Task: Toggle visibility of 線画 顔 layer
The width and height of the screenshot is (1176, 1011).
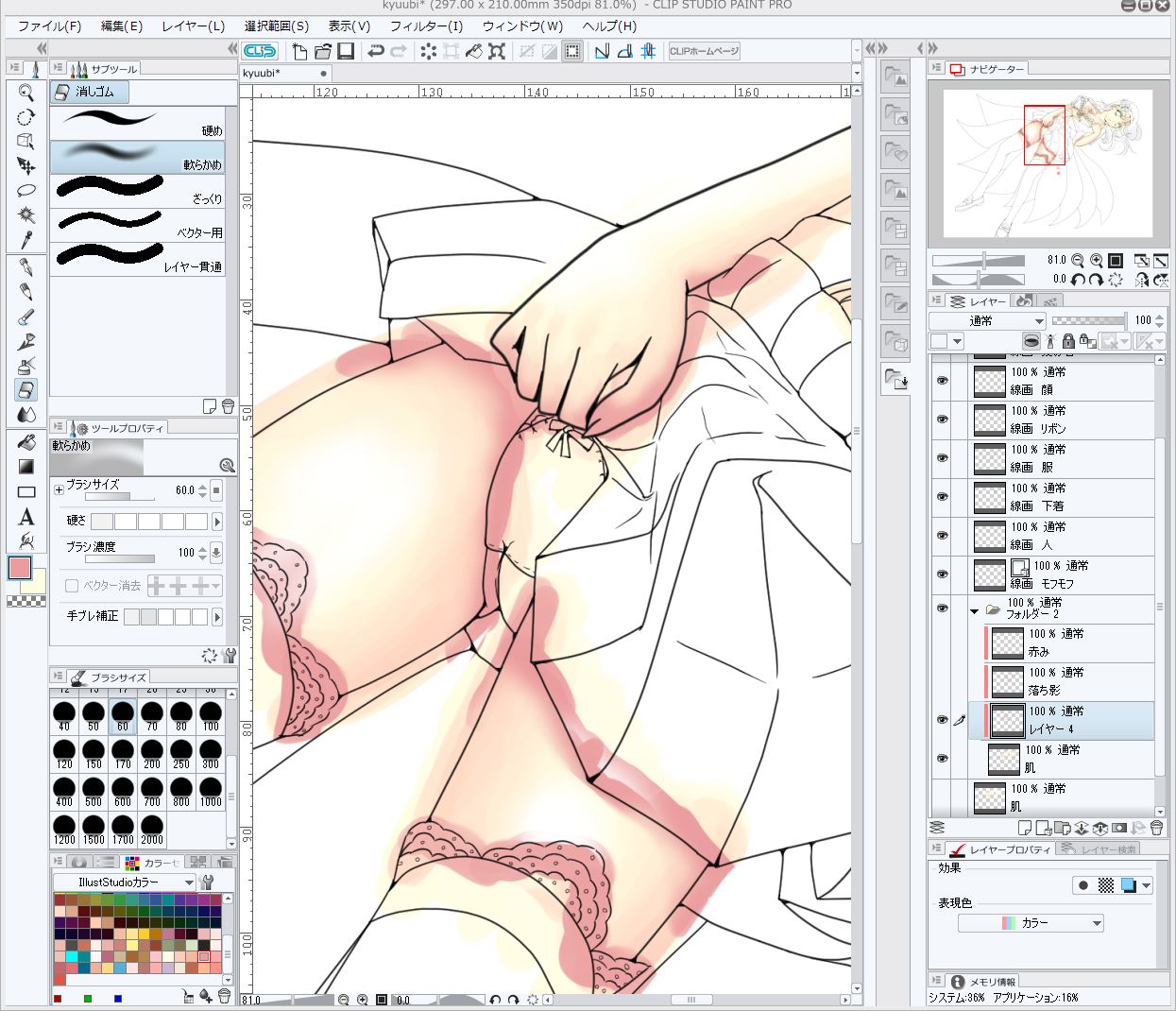Action: tap(942, 380)
